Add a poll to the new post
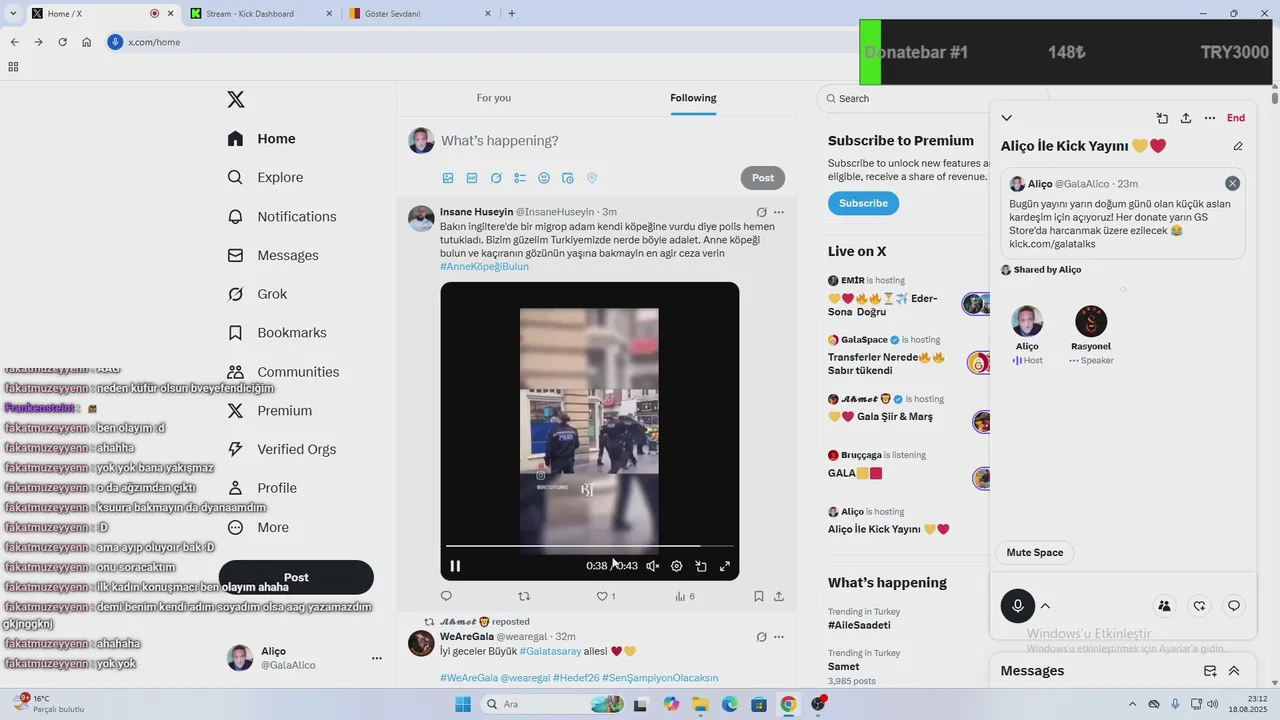The height and width of the screenshot is (720, 1280). [x=520, y=178]
